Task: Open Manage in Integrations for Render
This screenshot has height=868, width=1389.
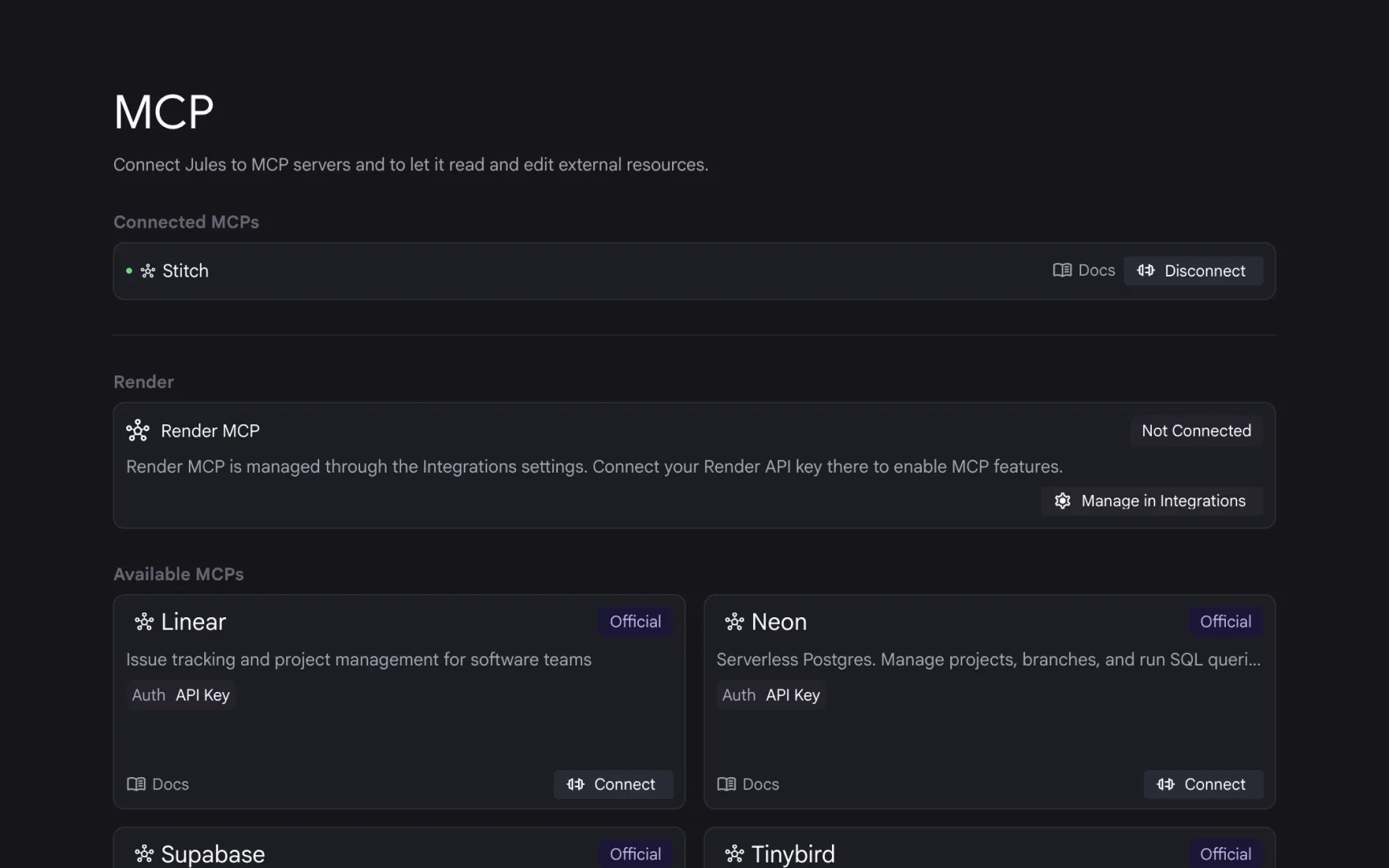Action: pos(1162,501)
